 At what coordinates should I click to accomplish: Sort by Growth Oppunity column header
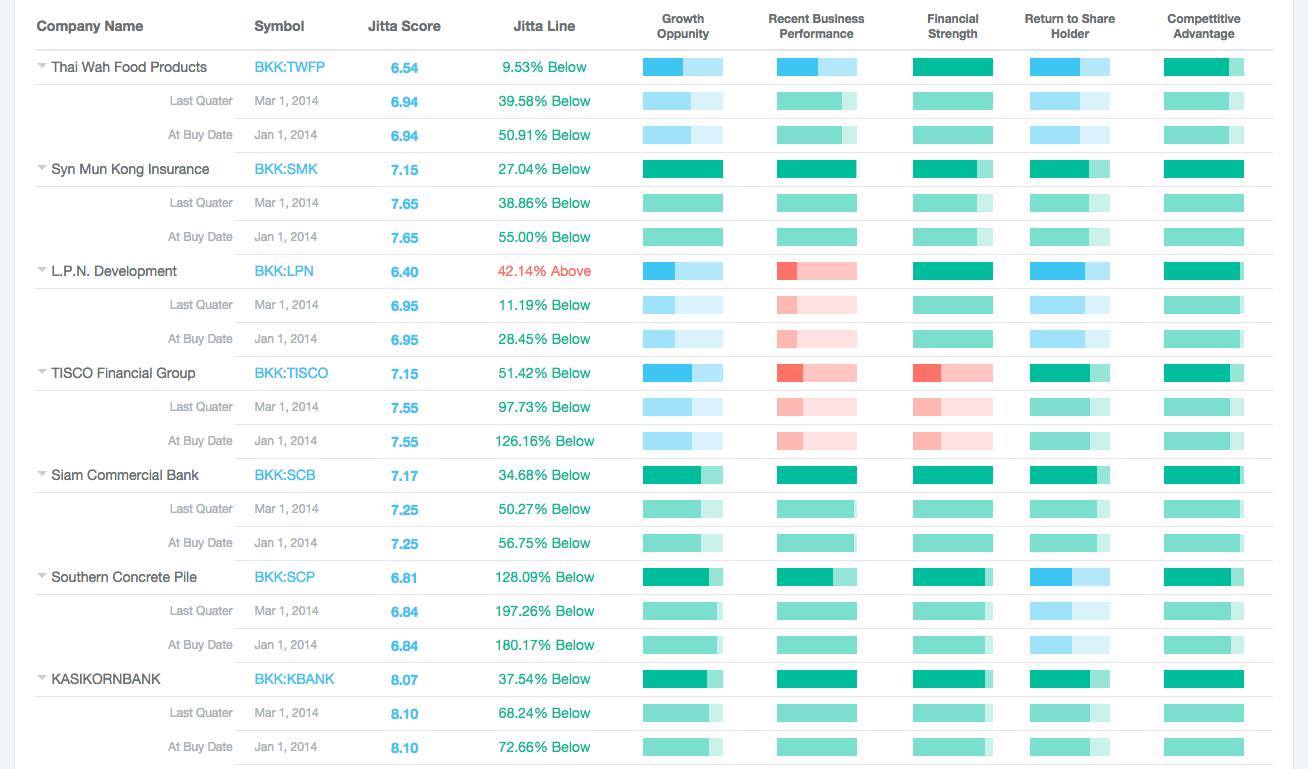tap(683, 26)
